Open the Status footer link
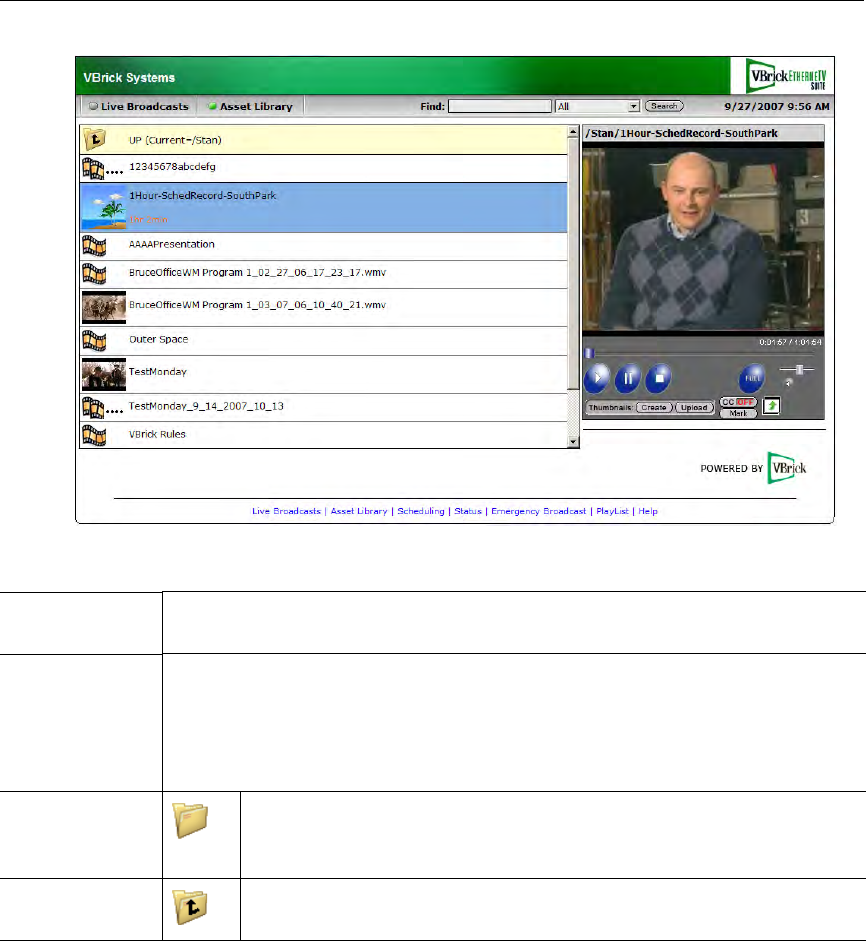Screen dimensions: 866x941 pyautogui.click(x=468, y=511)
